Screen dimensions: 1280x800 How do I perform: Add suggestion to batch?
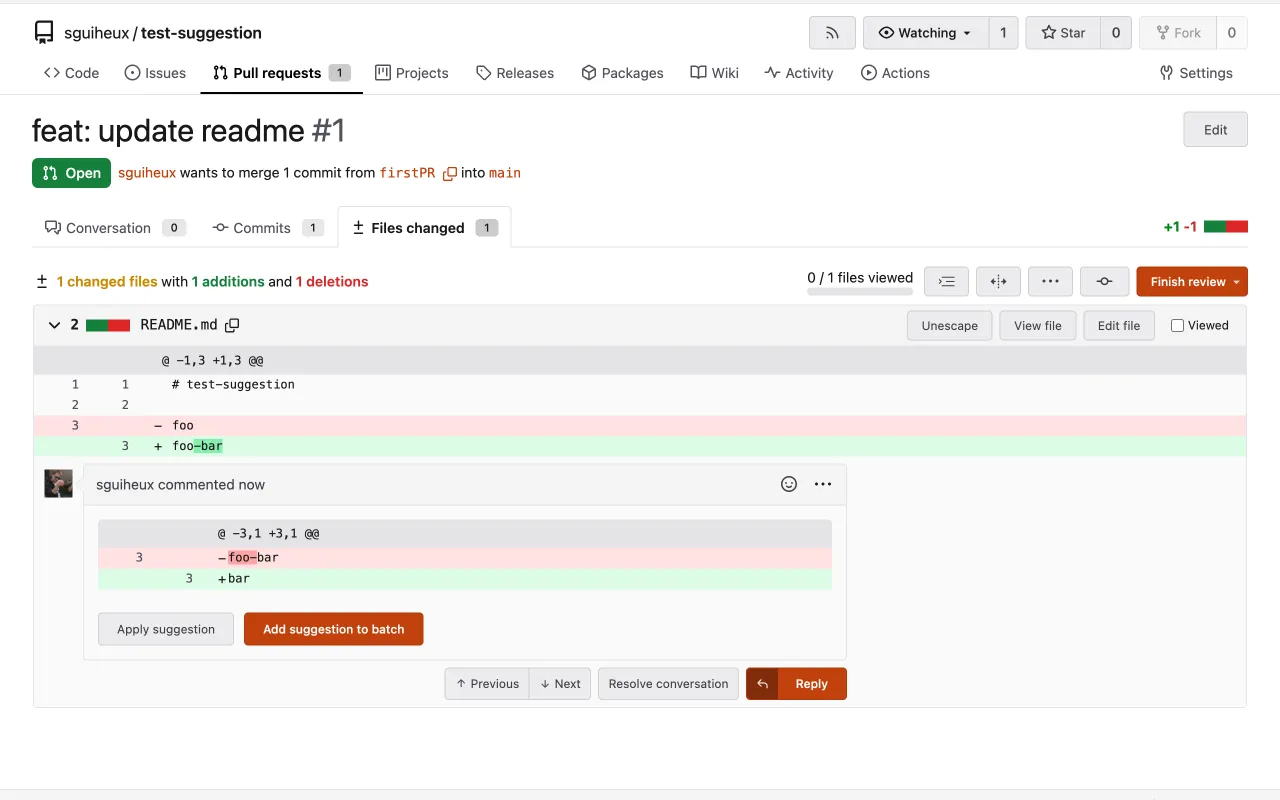coord(333,629)
